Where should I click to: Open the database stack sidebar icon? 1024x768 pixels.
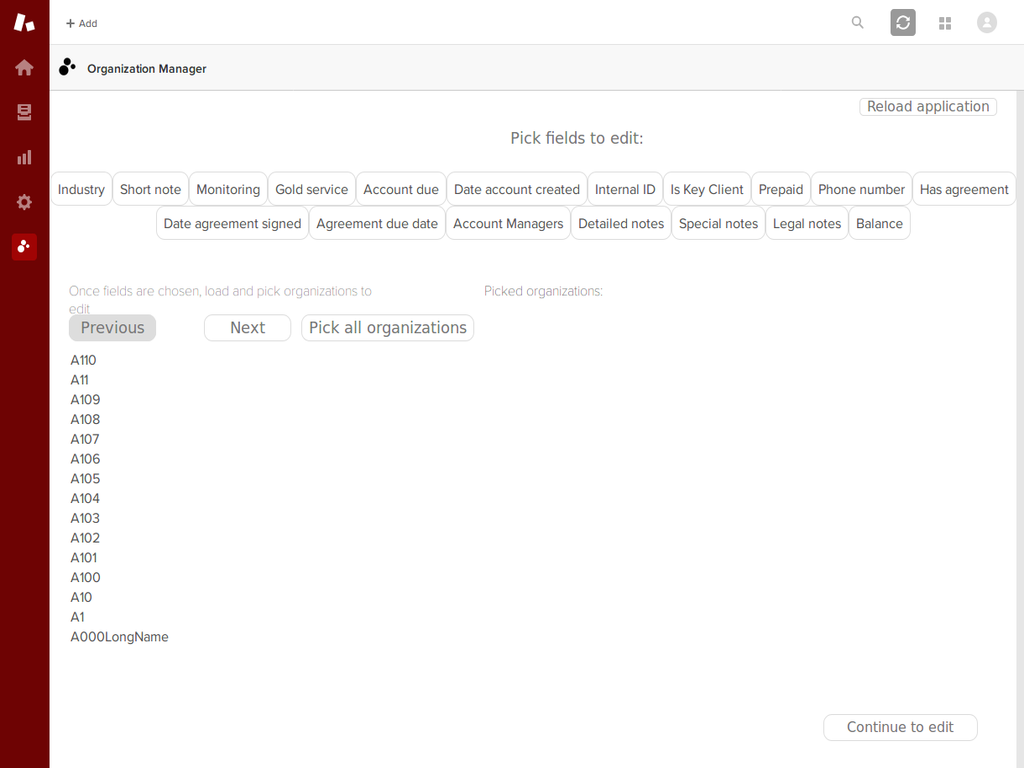(24, 113)
